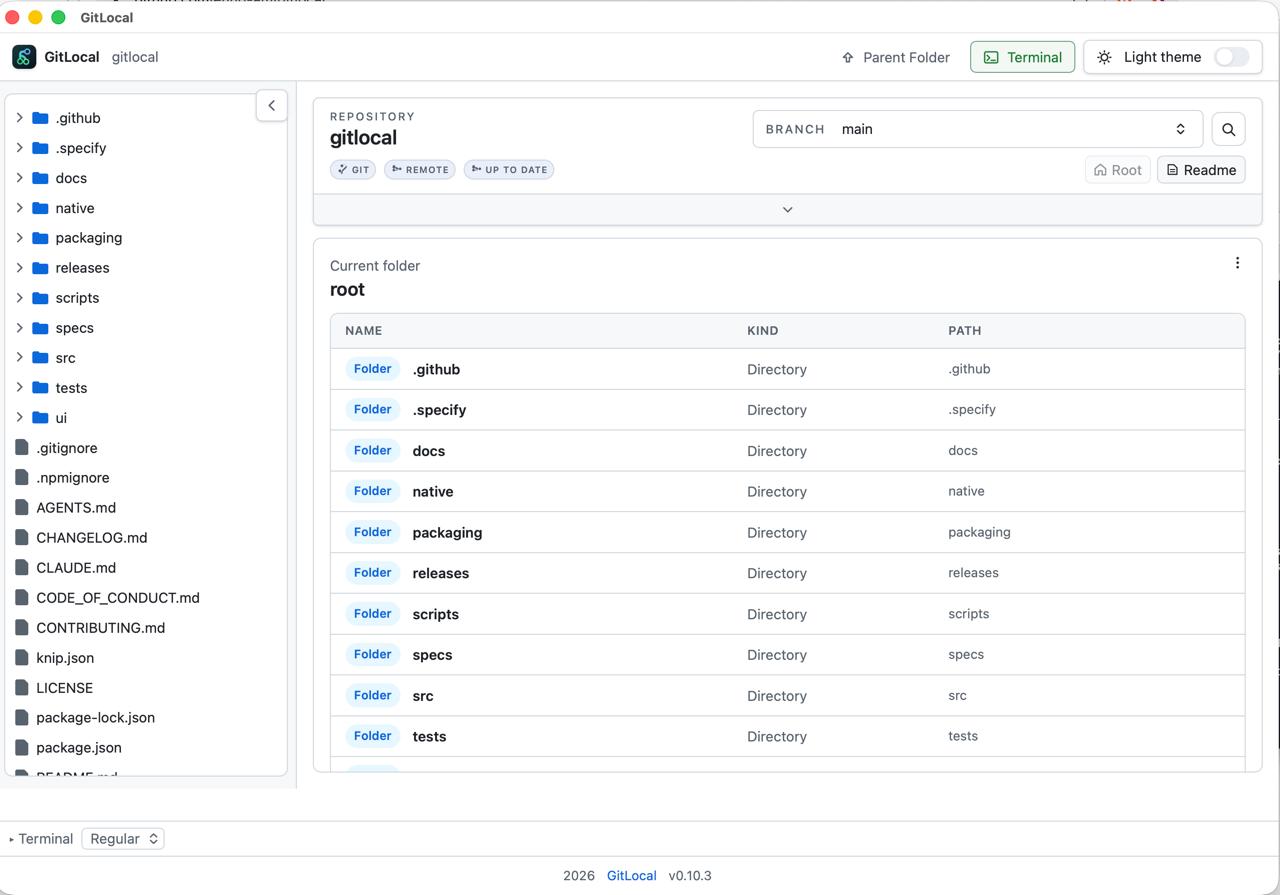
Task: Click the native folder icon in sidebar
Action: point(40,208)
